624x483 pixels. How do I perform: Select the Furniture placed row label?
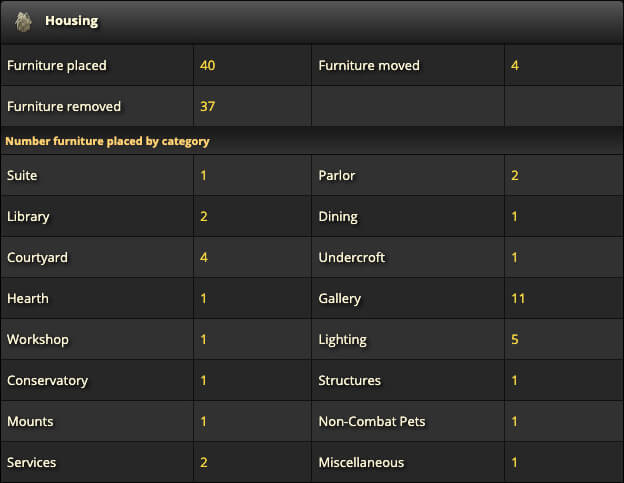(57, 65)
